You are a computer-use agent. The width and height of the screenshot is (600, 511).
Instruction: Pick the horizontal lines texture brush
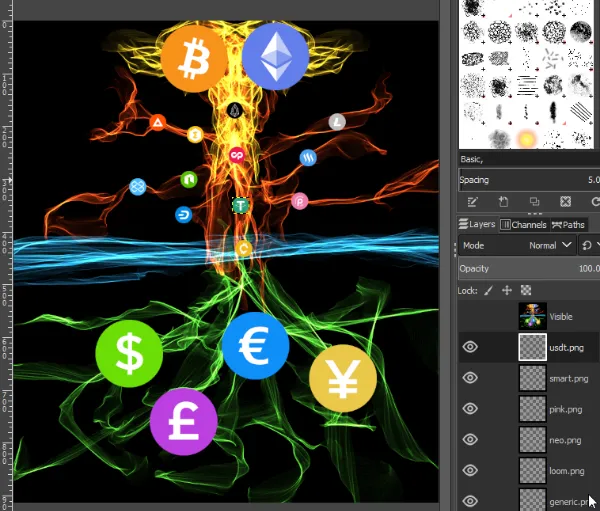pyautogui.click(x=527, y=85)
